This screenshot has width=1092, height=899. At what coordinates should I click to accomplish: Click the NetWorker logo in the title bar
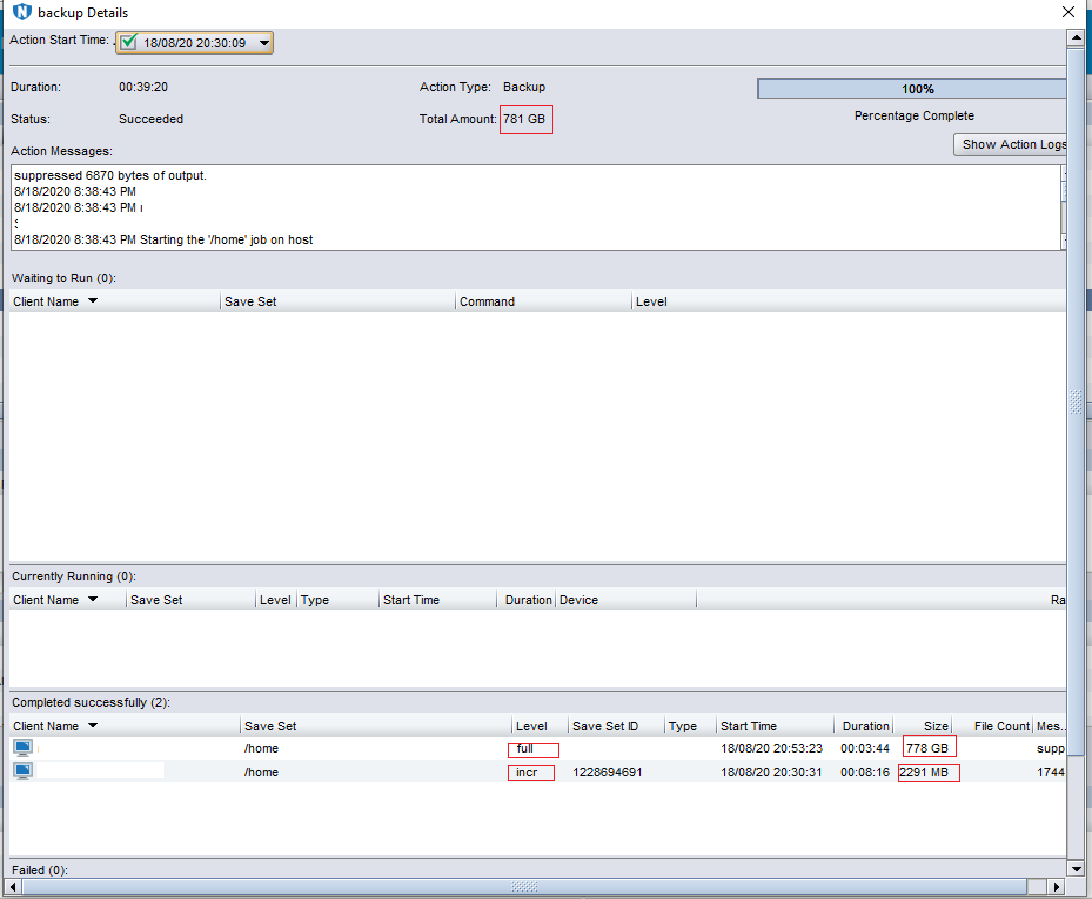click(22, 12)
